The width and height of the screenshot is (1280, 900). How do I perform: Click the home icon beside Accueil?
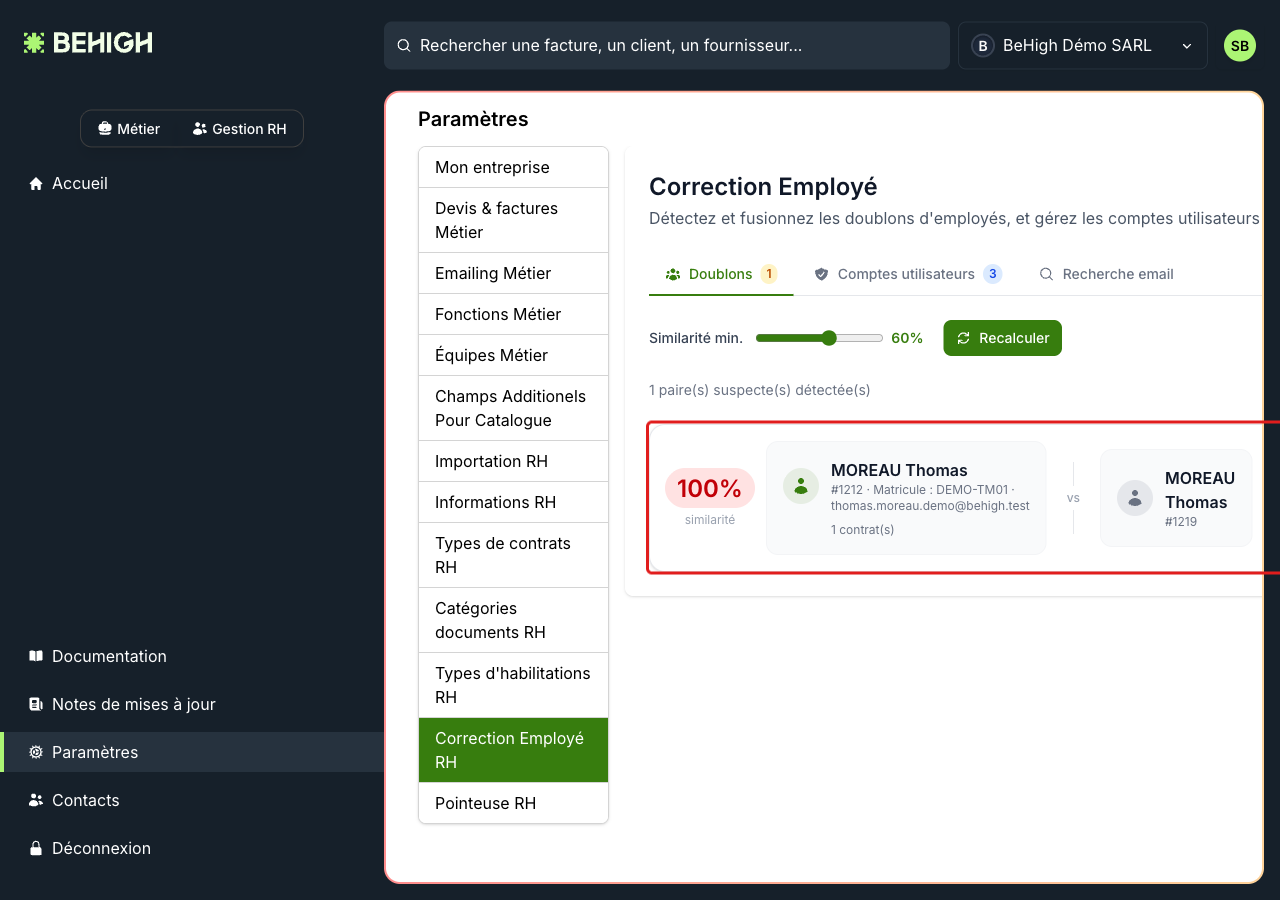point(36,184)
